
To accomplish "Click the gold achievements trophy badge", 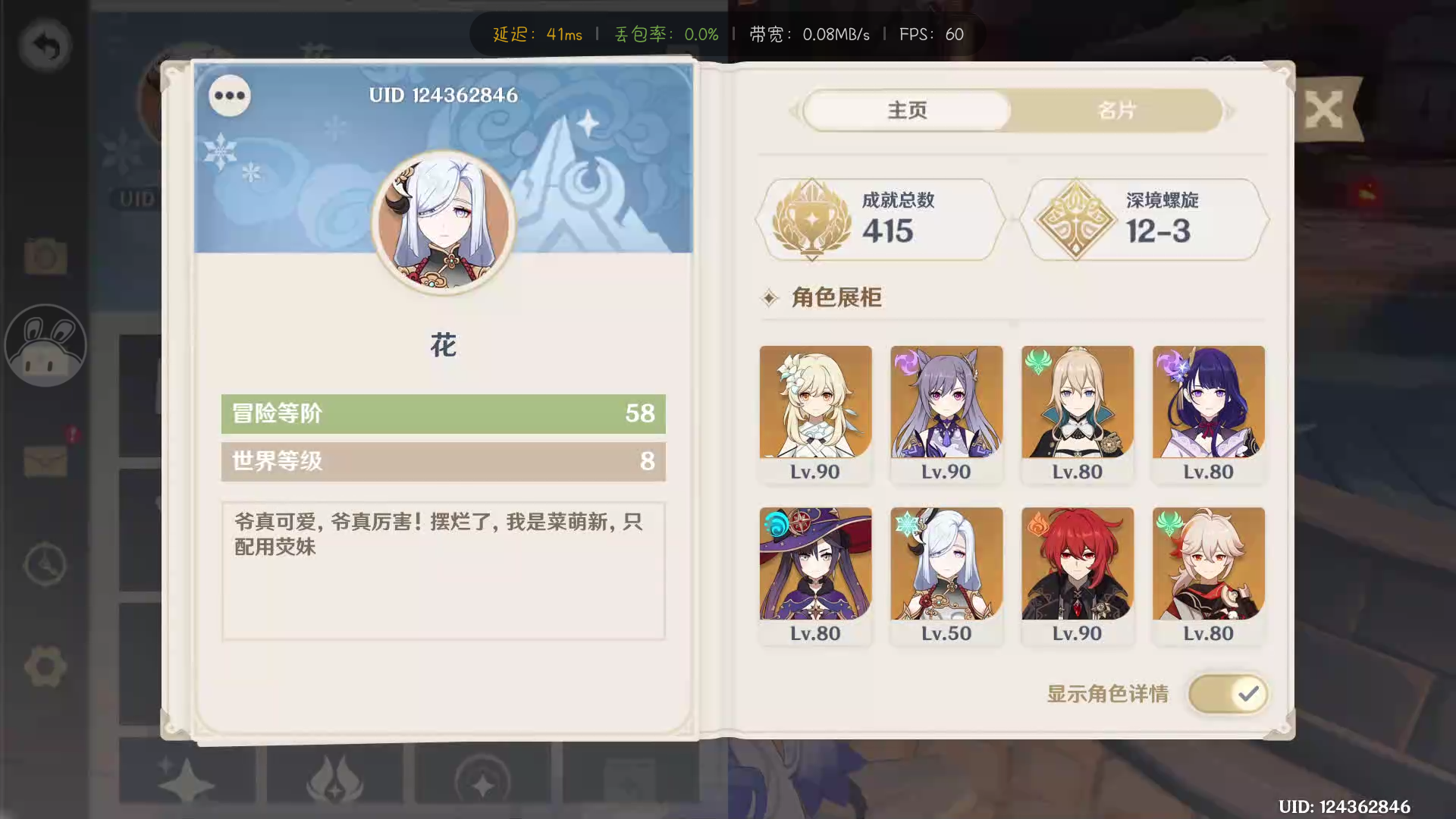I will click(x=811, y=219).
